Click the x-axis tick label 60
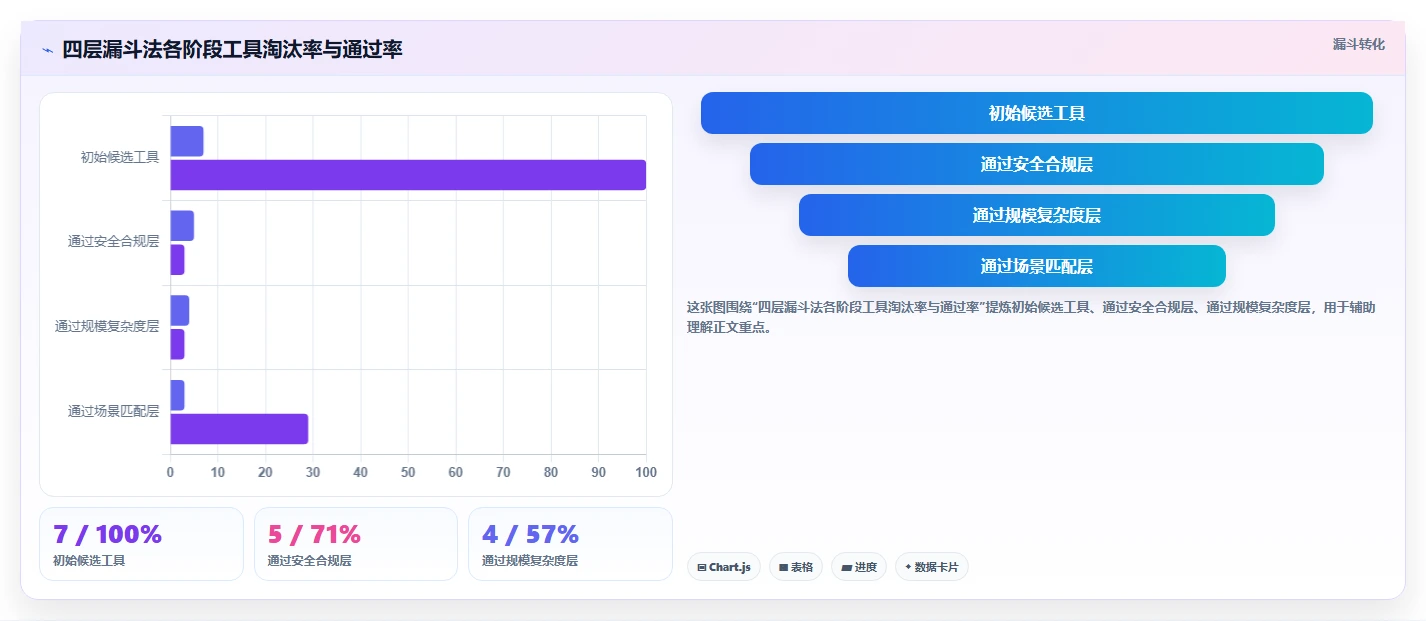The image size is (1426, 621). pyautogui.click(x=456, y=472)
